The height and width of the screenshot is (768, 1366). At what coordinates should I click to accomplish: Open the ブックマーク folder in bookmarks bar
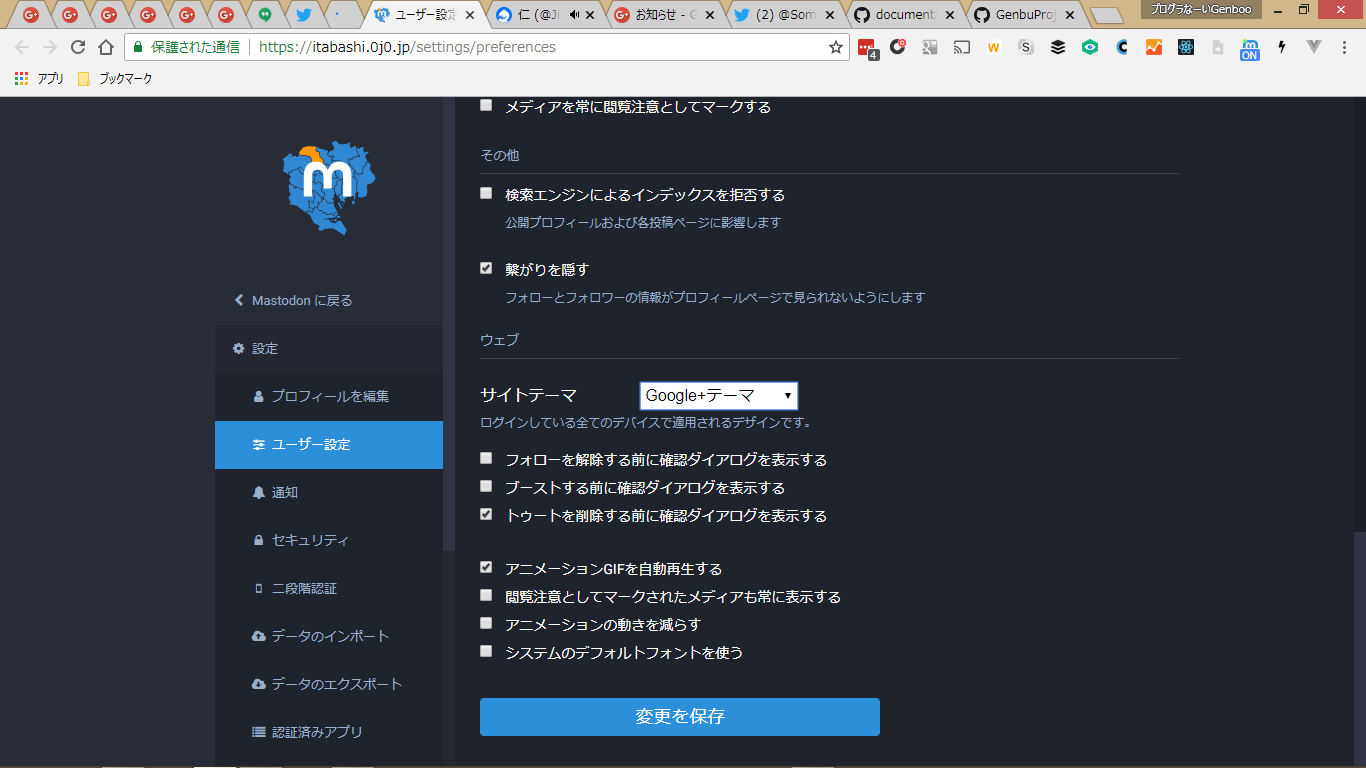[x=115, y=78]
